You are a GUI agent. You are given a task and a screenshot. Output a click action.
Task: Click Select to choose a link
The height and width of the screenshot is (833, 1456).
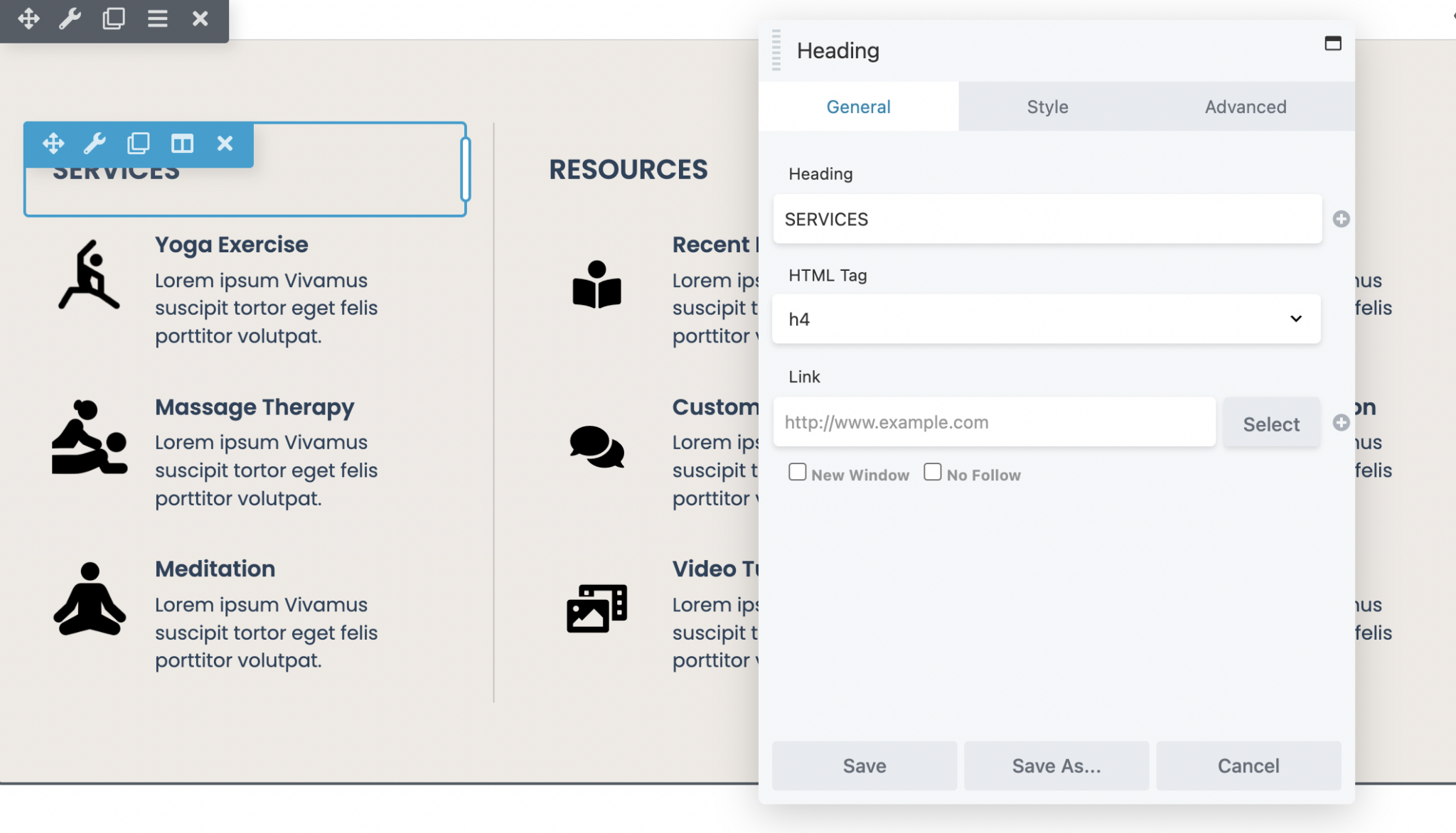[1271, 422]
